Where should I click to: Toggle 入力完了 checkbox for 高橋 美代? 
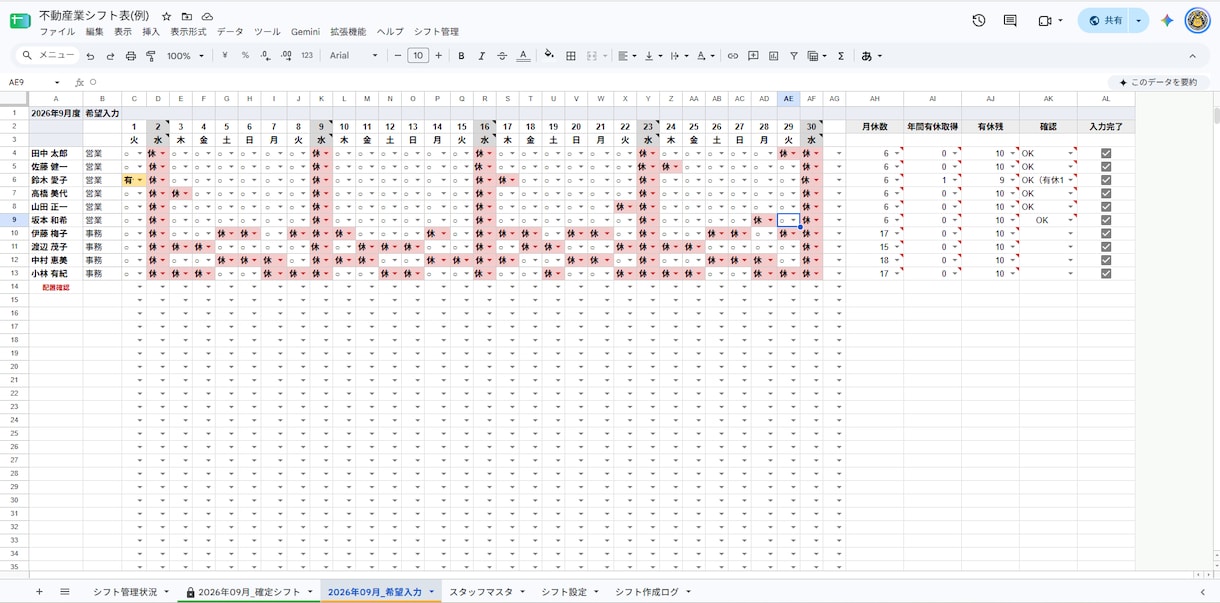tap(1106, 194)
